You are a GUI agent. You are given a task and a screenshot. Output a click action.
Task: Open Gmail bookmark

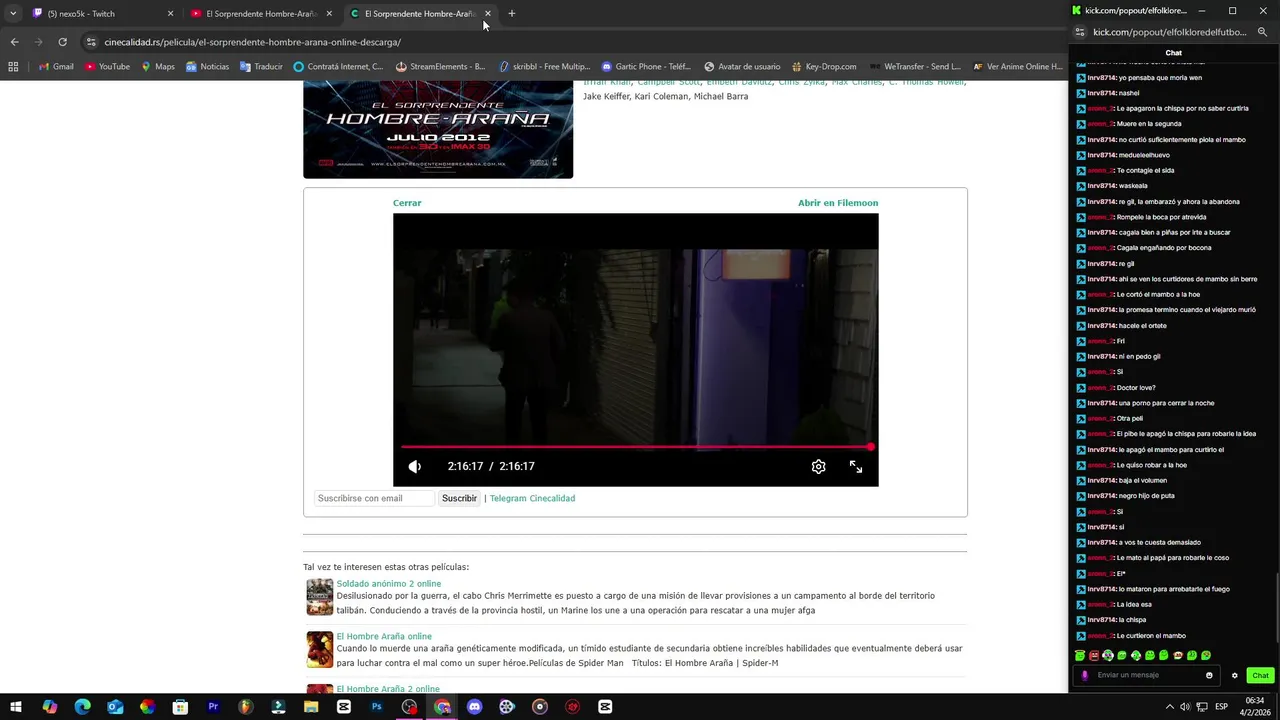56,67
